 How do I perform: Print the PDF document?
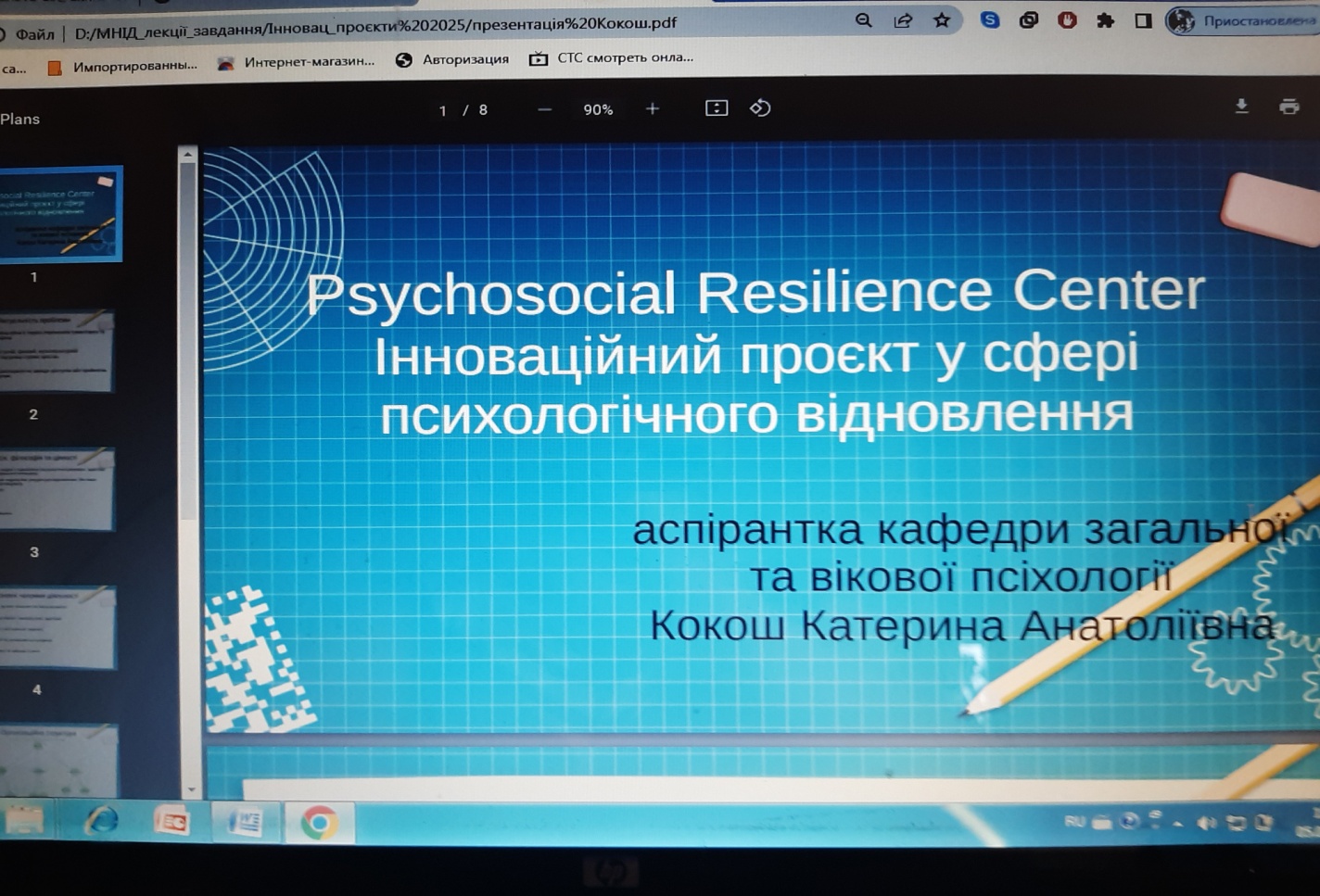tap(1288, 107)
